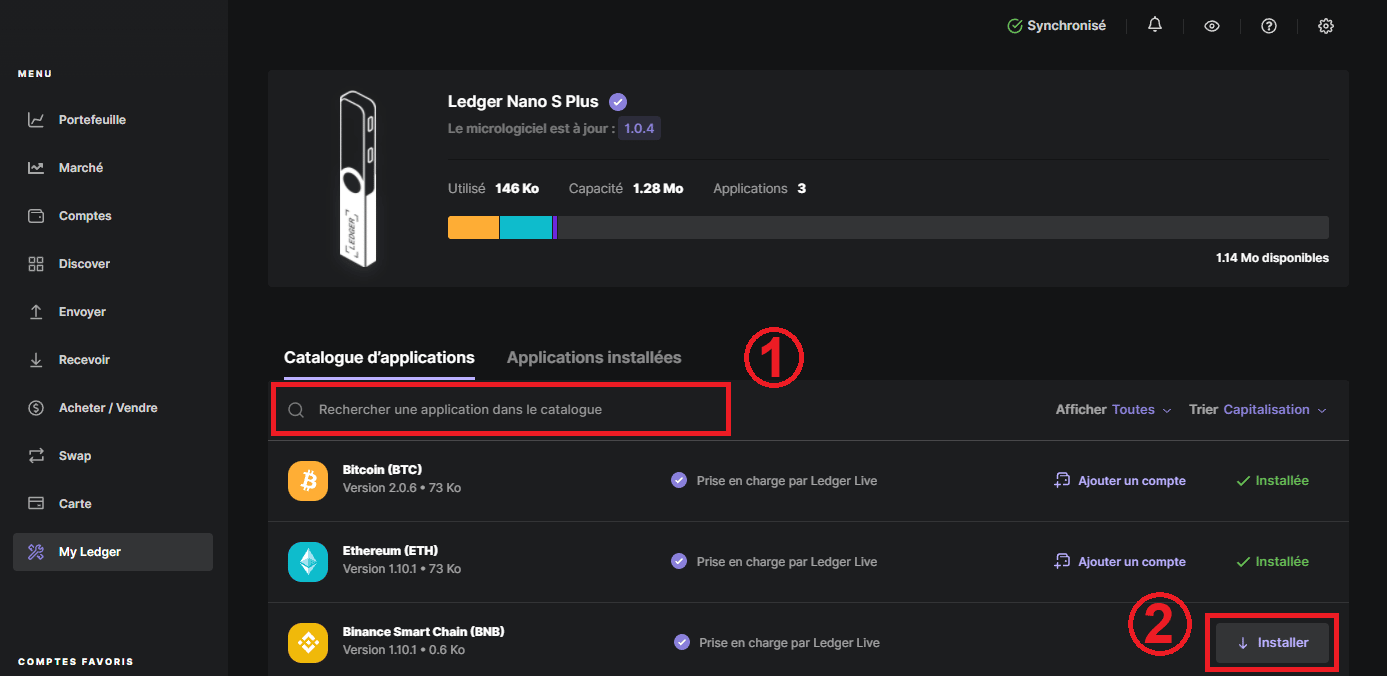Switch to Catalogue d'applications tab

[x=379, y=358]
